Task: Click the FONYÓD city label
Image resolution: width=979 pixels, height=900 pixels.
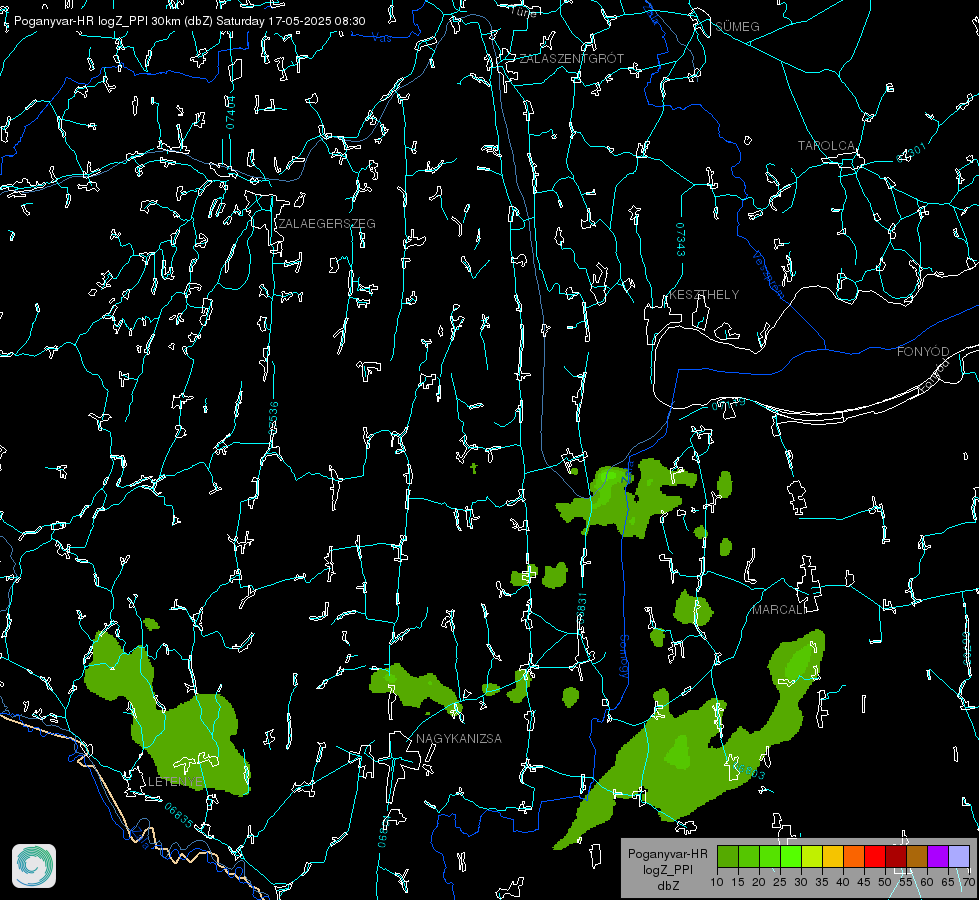Action: pos(923,352)
